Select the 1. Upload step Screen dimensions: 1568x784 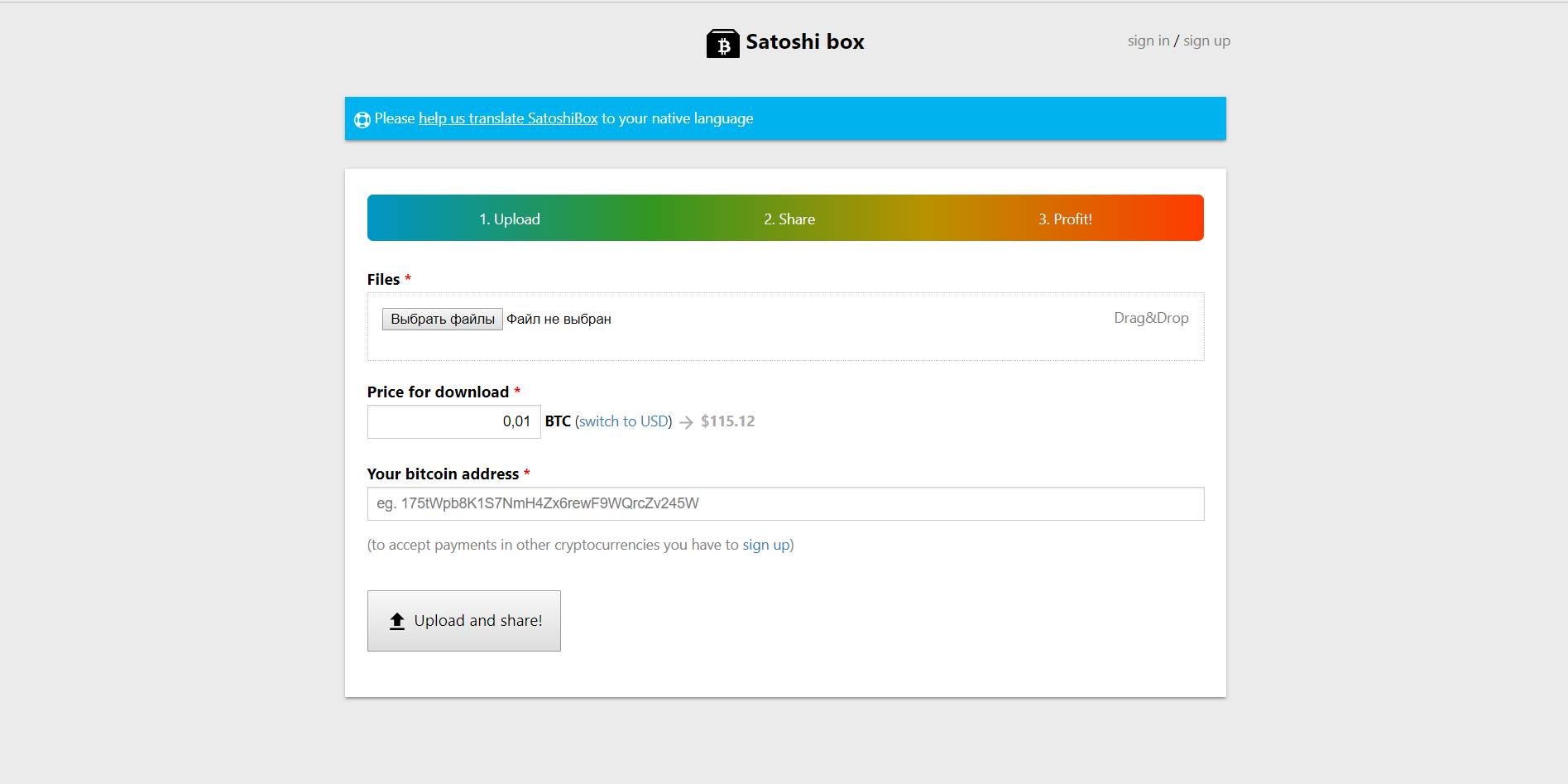510,219
